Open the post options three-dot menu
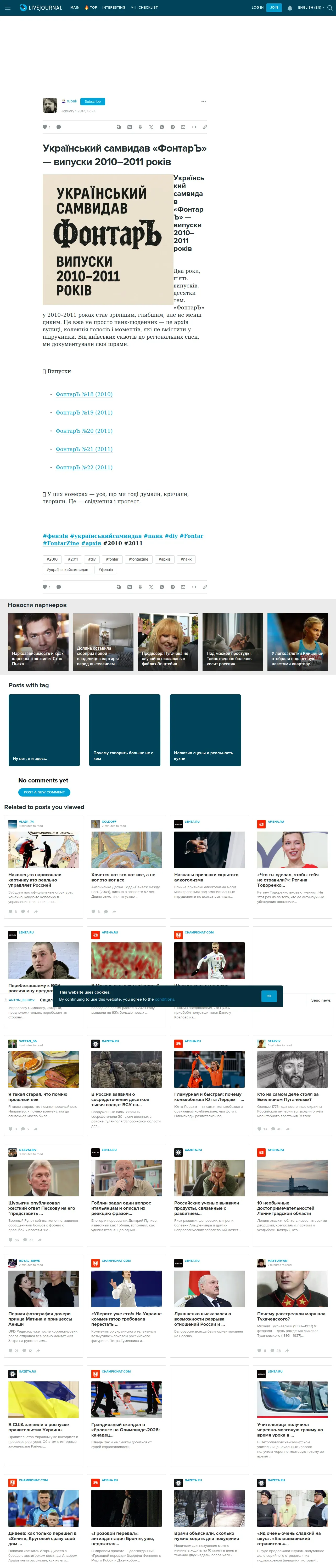Image resolution: width=336 pixels, height=1568 pixels. (204, 102)
